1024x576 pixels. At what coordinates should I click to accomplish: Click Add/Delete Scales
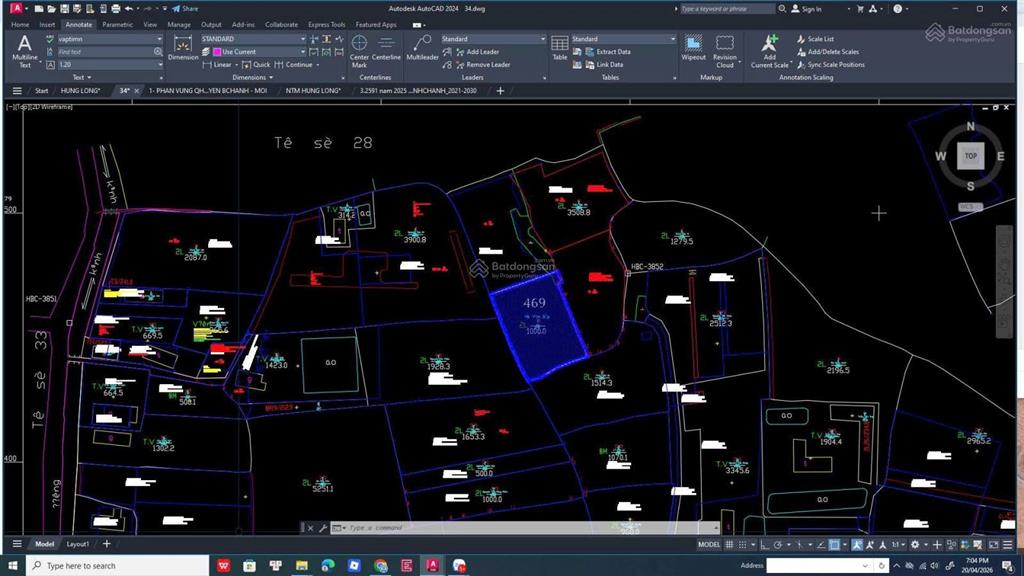827,52
